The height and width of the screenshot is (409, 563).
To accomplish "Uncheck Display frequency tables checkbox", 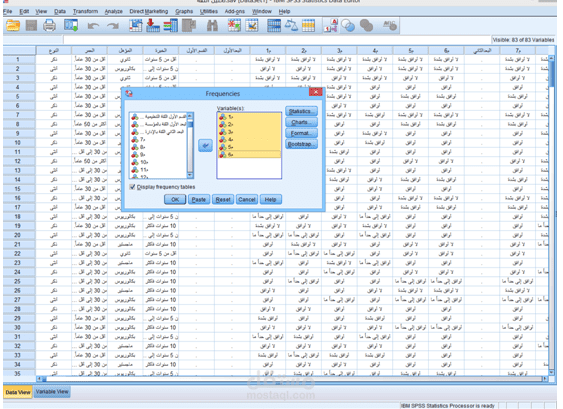I will click(132, 187).
